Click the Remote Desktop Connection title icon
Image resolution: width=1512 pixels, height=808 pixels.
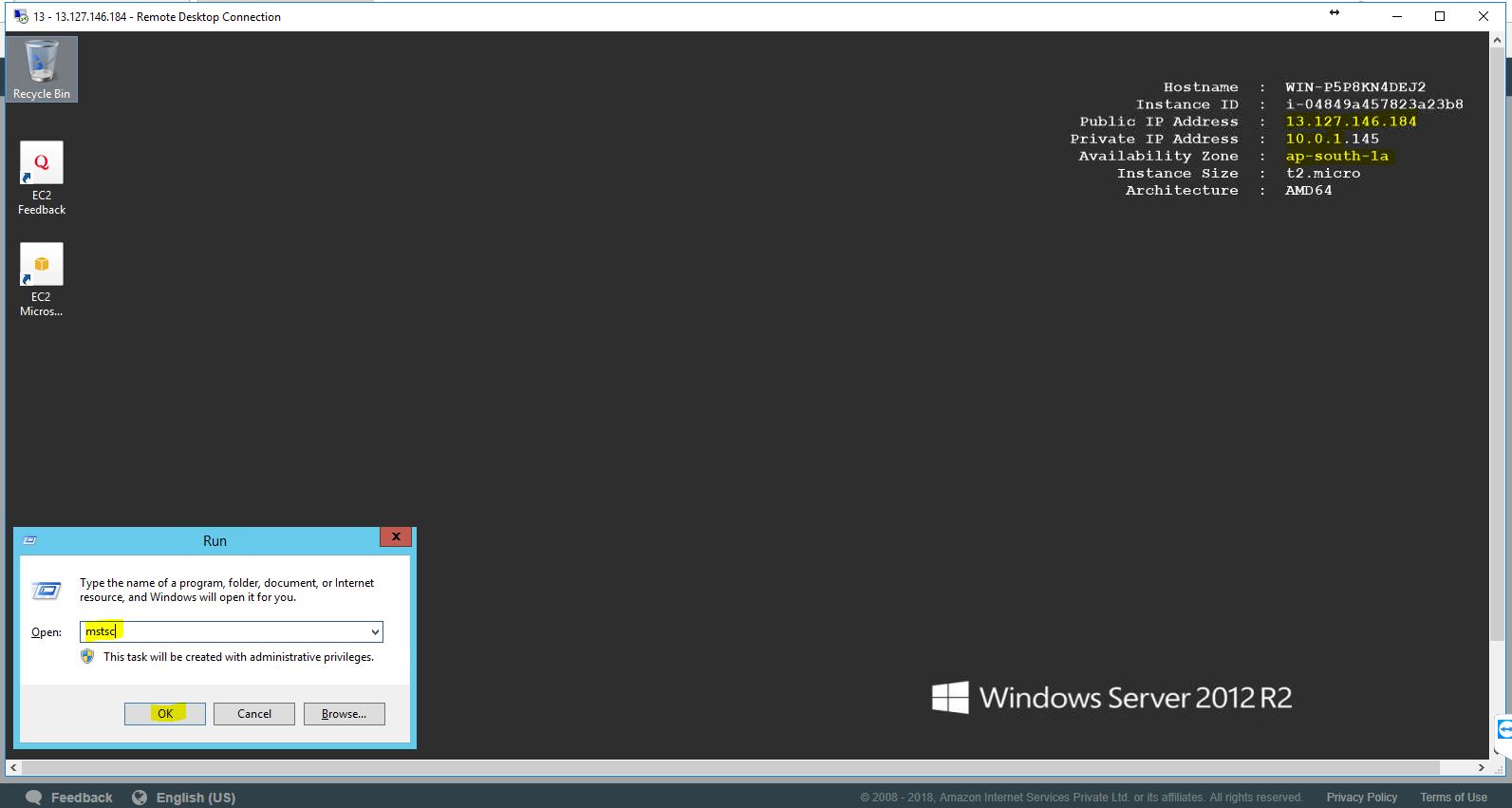[x=20, y=16]
